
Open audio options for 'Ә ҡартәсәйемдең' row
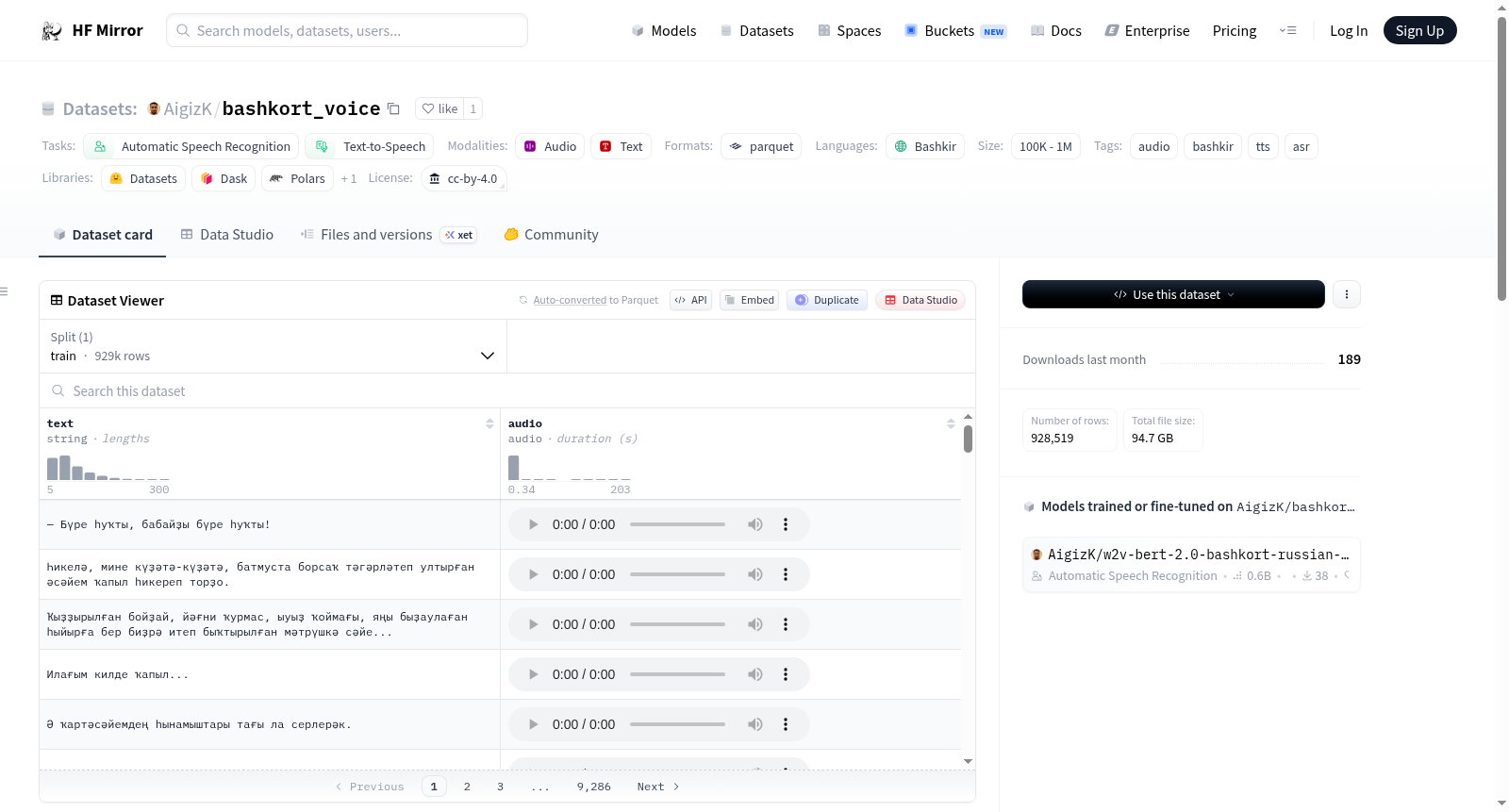coord(786,724)
